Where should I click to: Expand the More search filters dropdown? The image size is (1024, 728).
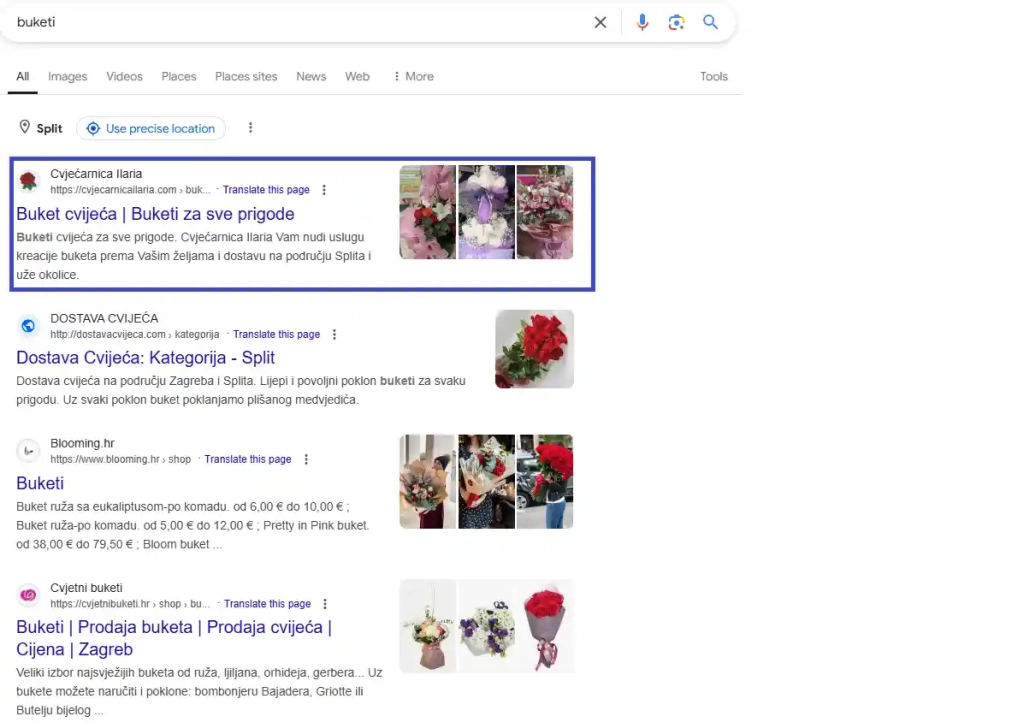[x=413, y=76]
